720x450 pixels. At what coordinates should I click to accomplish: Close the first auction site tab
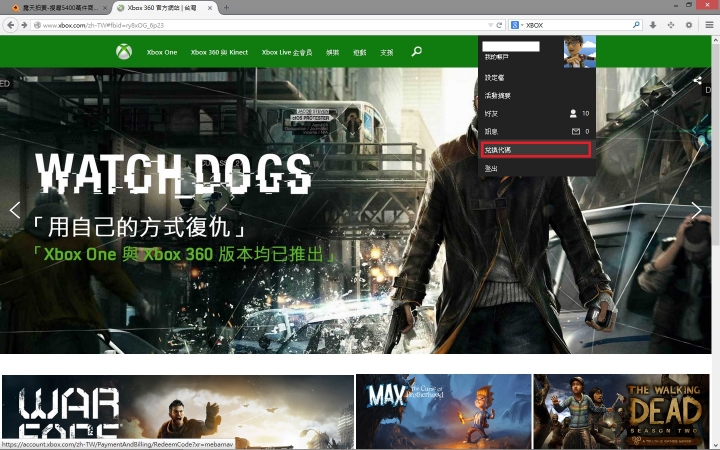pos(105,8)
